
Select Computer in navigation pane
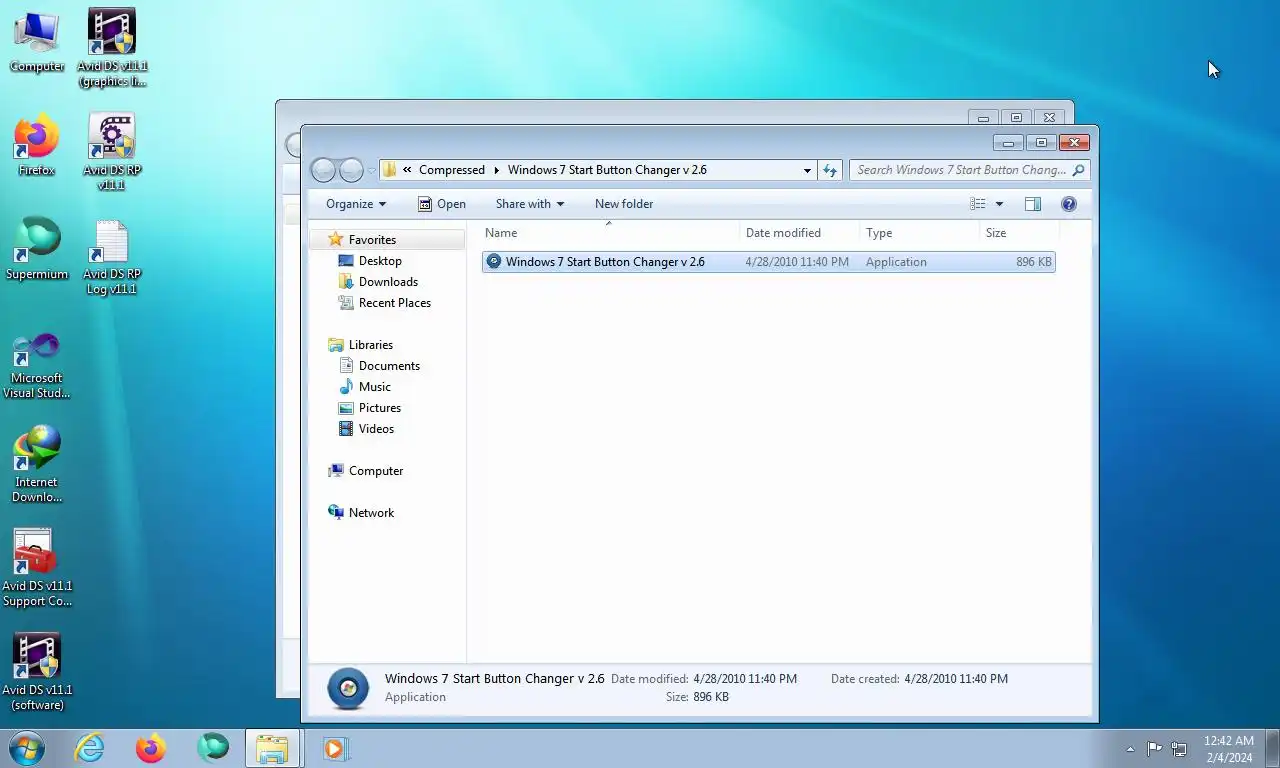tap(376, 471)
